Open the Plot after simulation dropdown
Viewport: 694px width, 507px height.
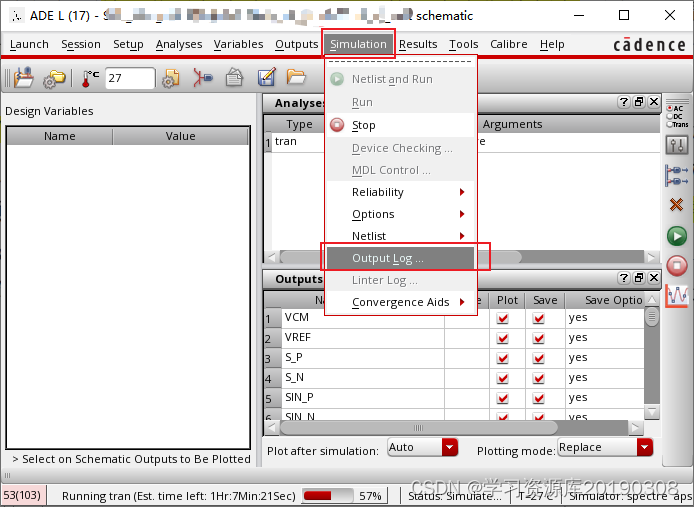pos(422,448)
